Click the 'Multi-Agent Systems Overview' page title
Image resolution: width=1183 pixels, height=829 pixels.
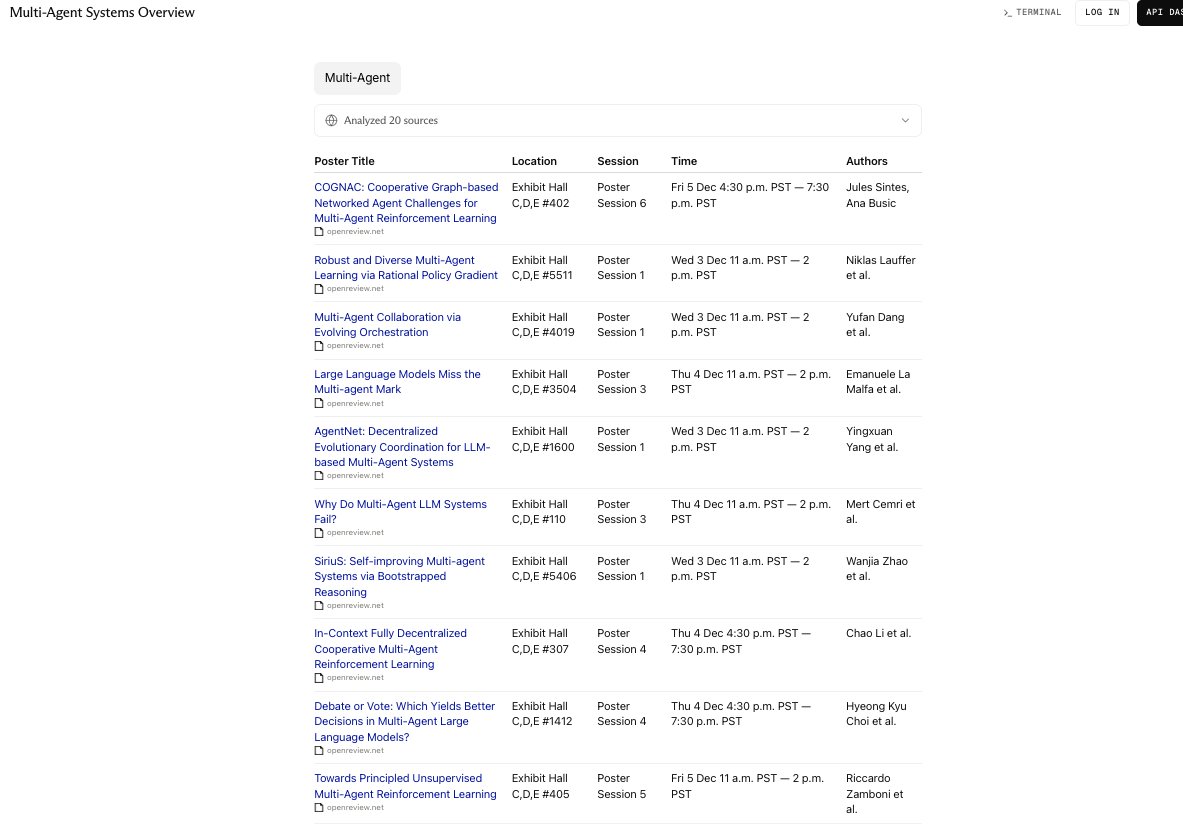click(102, 12)
